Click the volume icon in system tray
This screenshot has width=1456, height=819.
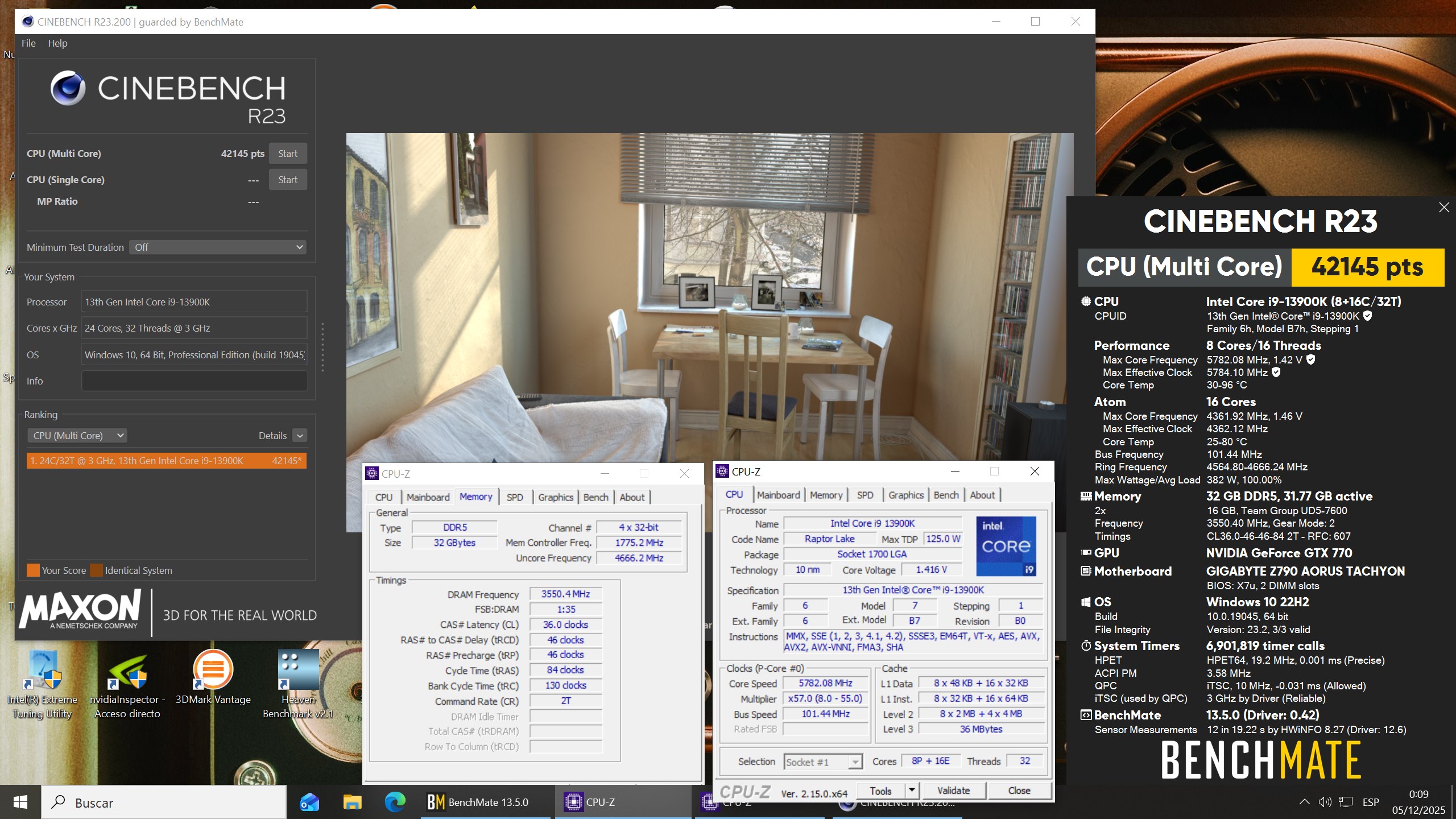[x=1325, y=802]
